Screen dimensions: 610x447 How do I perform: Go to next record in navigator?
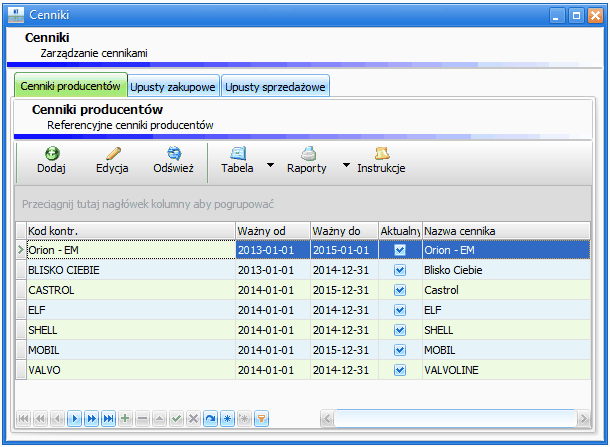[x=74, y=418]
